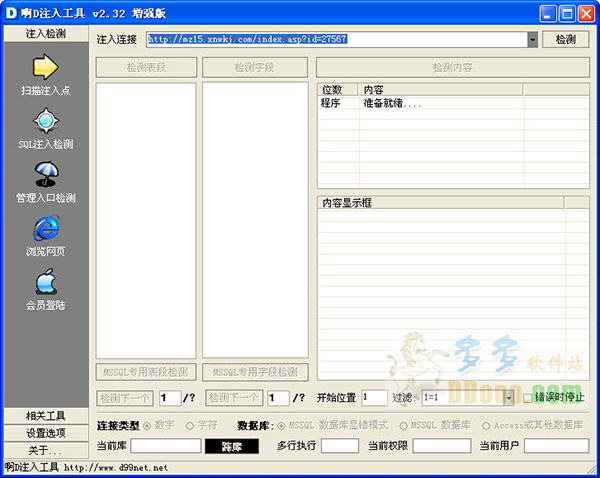Click the 内容显示框 column header

pos(441,203)
